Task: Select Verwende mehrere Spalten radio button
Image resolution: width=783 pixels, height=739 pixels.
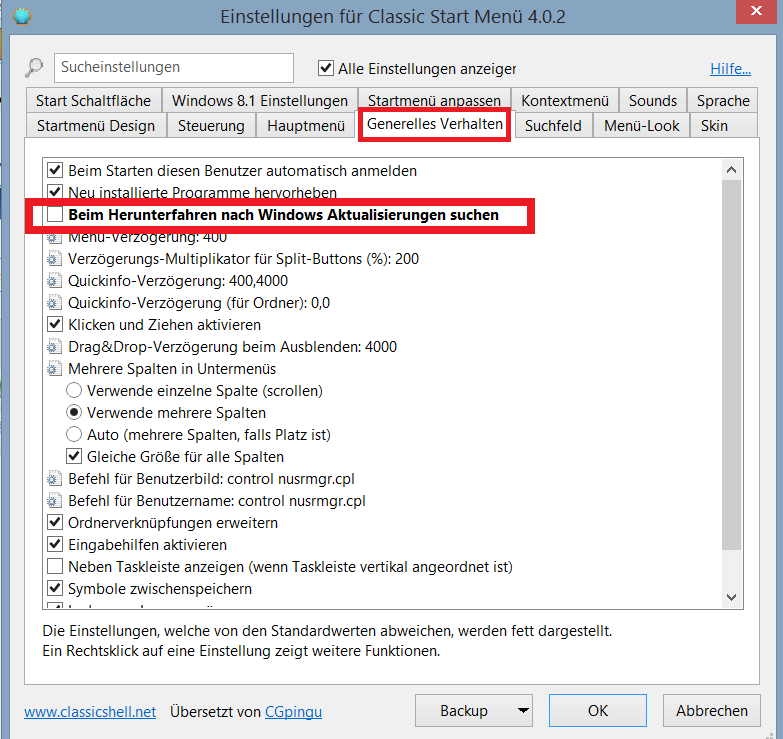Action: click(74, 412)
